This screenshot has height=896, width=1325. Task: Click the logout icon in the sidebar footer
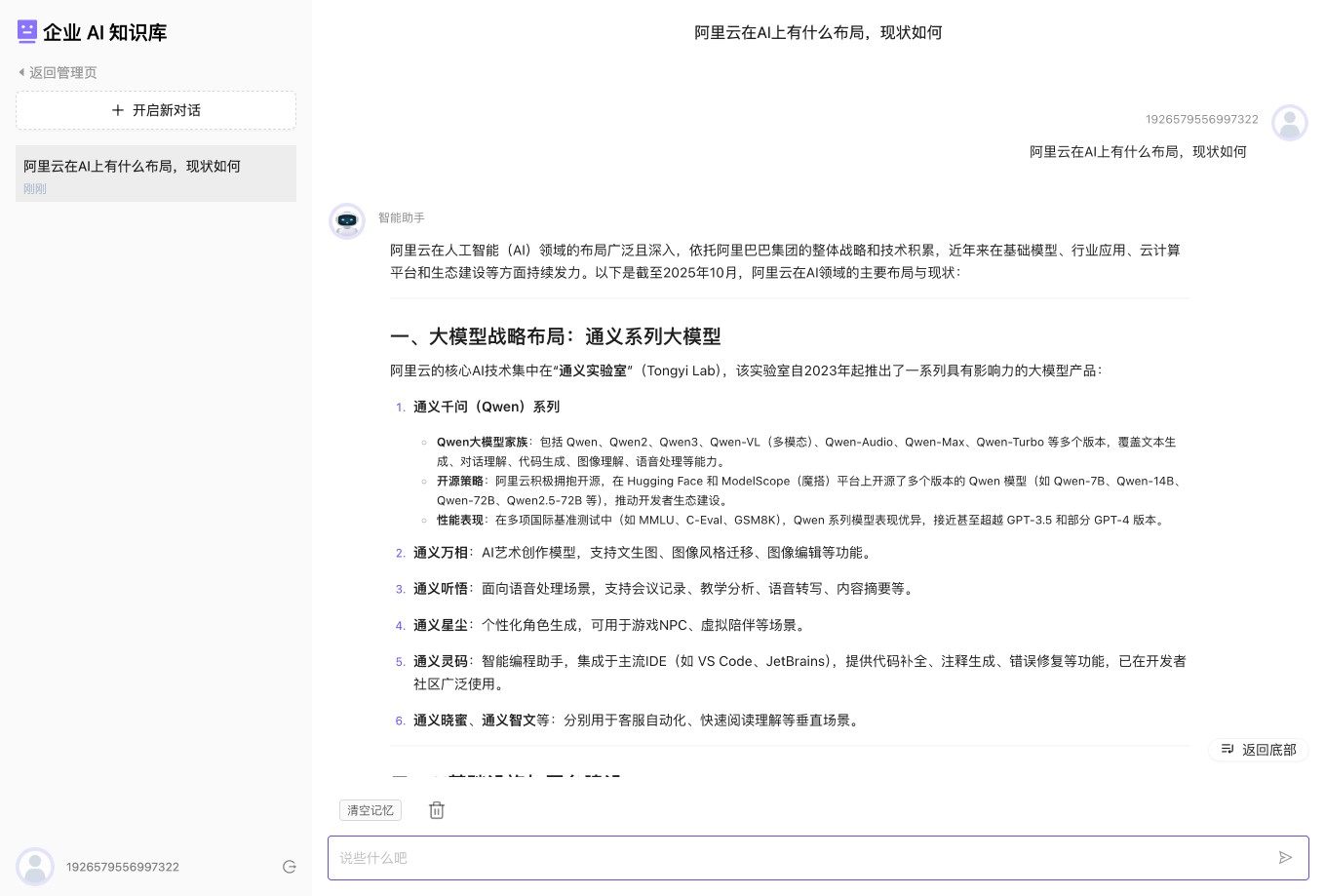[x=289, y=867]
